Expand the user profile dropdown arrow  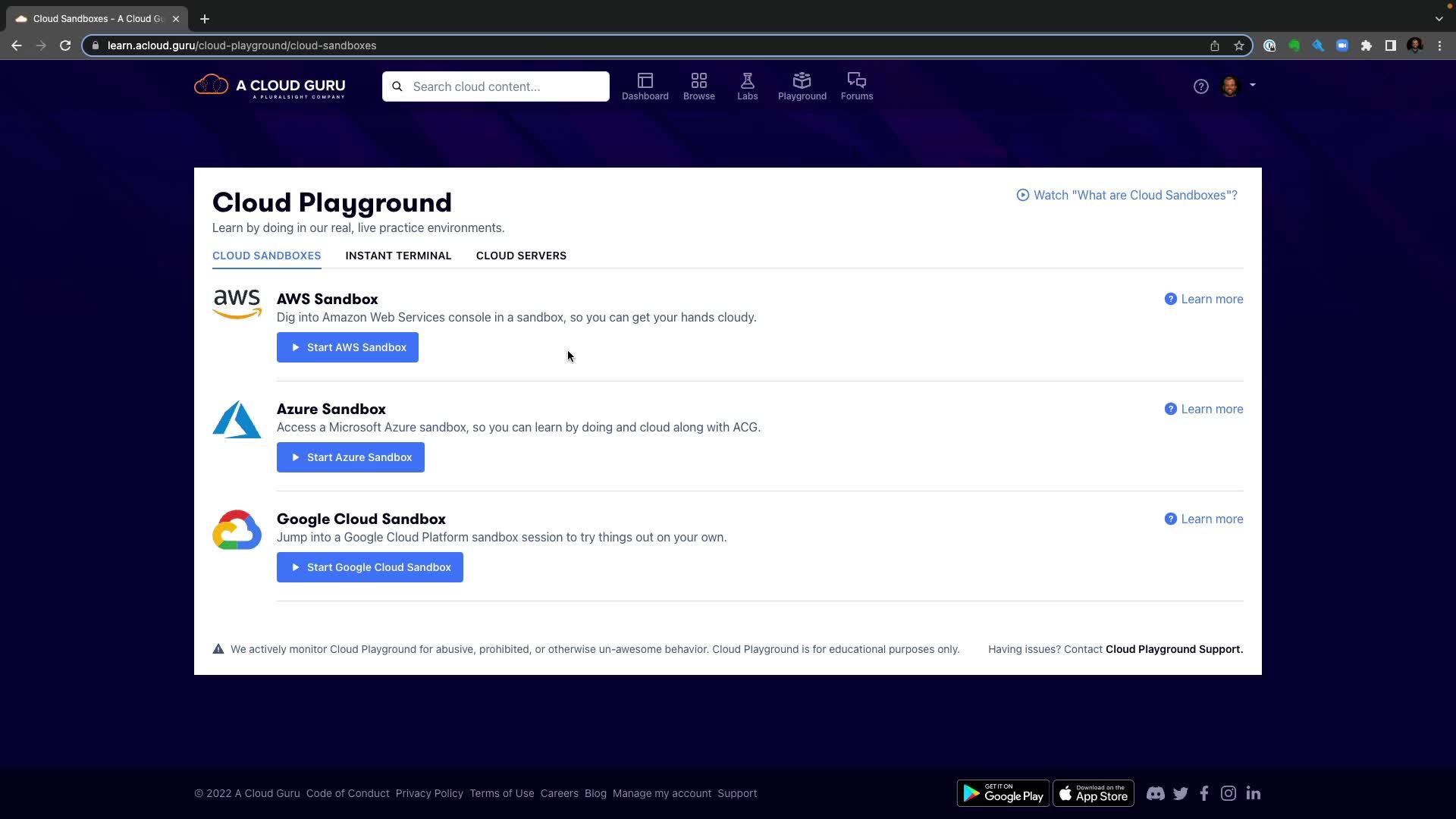[x=1253, y=85]
